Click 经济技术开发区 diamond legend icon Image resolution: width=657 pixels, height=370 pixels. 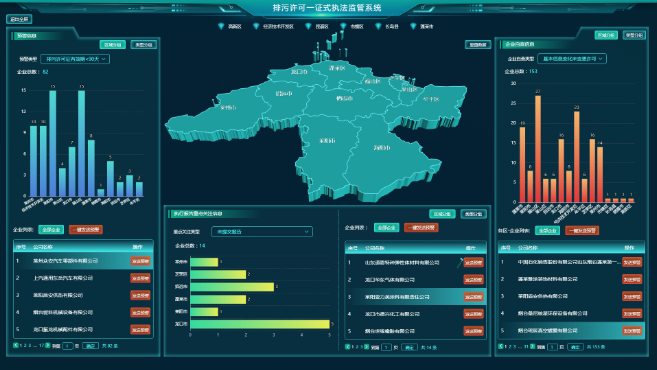[256, 26]
